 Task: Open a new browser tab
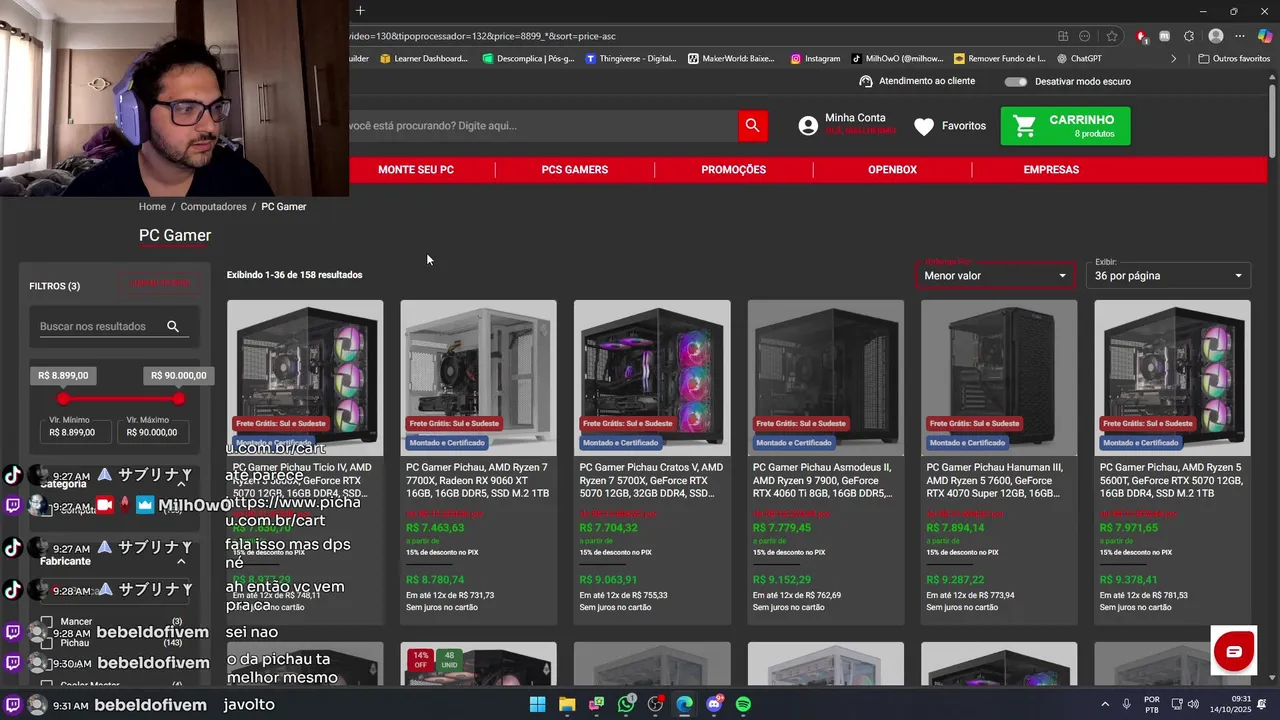pos(360,11)
